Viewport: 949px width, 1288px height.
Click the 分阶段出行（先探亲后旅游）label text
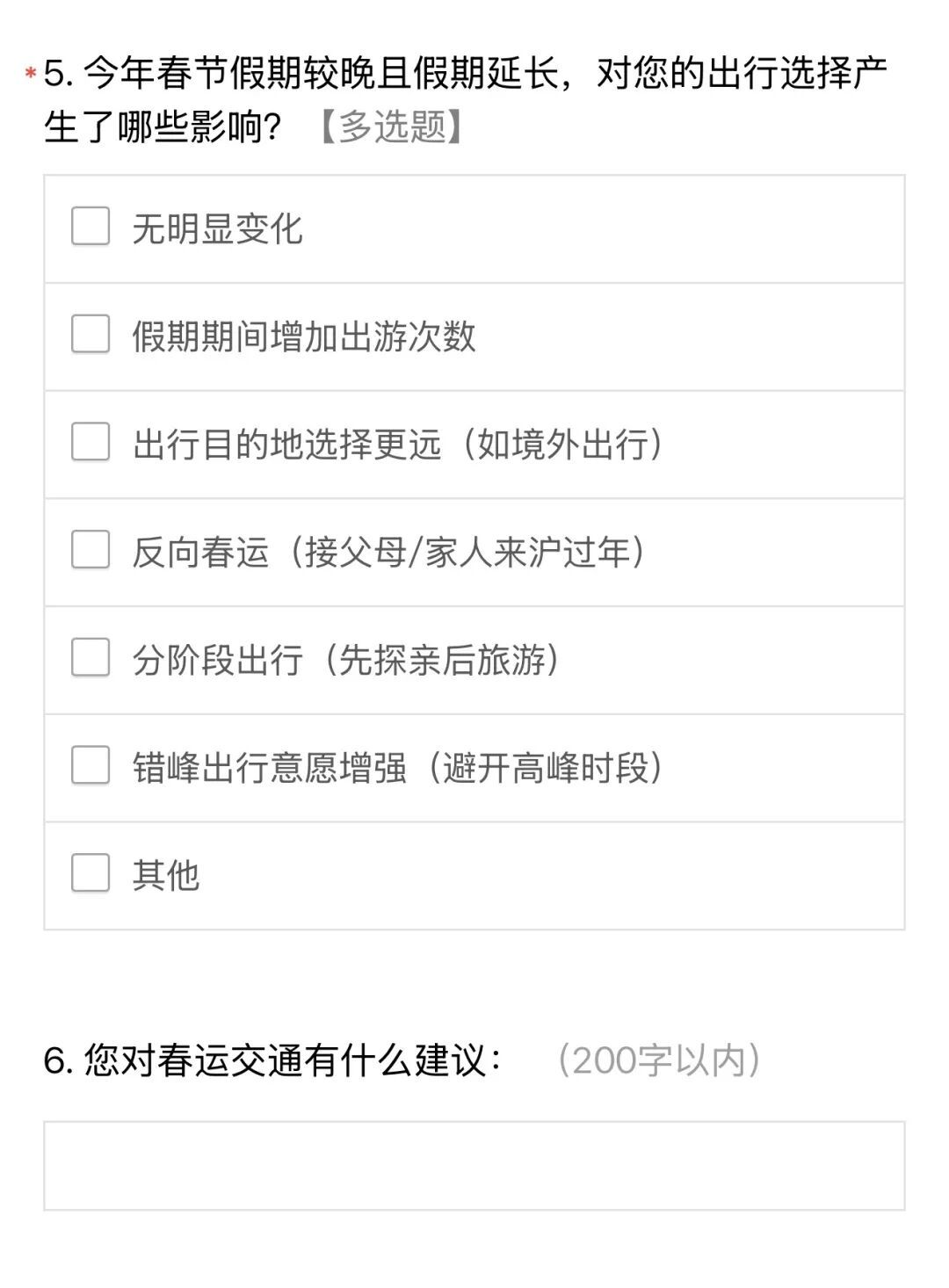pyautogui.click(x=345, y=661)
